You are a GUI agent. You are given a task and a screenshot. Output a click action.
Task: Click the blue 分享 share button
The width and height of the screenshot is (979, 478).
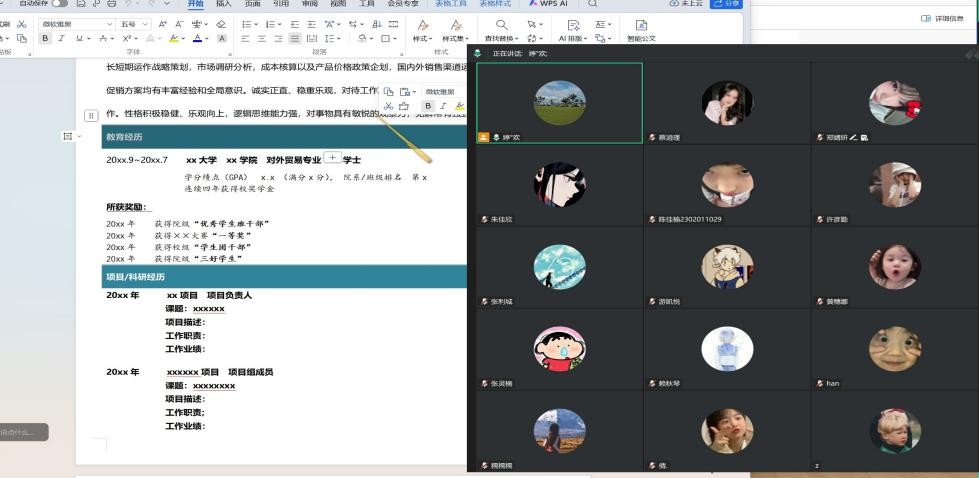point(726,4)
